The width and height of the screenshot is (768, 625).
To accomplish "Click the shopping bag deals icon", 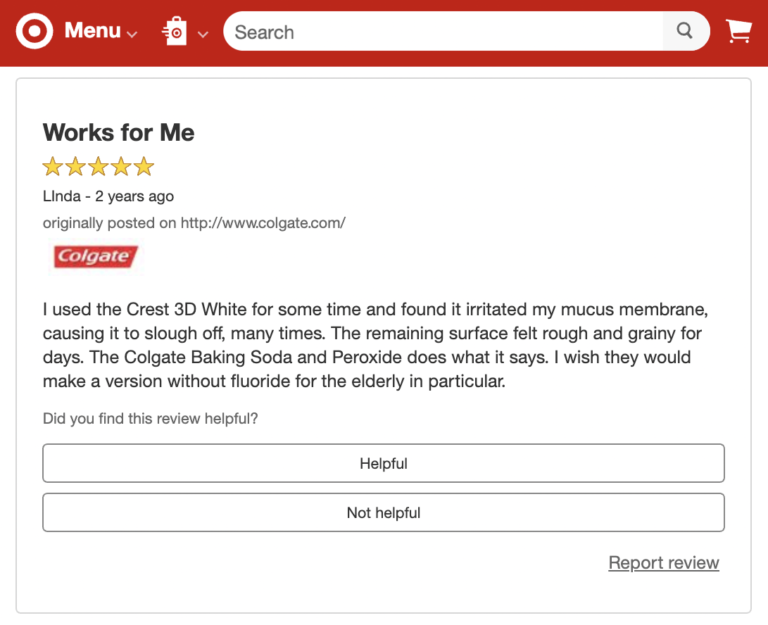I will [x=175, y=31].
